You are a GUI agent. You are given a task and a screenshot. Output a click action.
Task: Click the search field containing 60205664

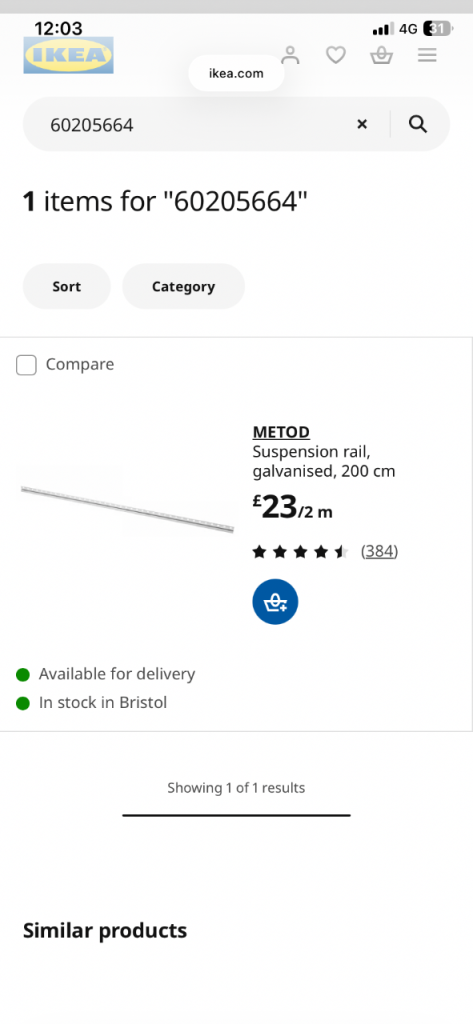[196, 124]
